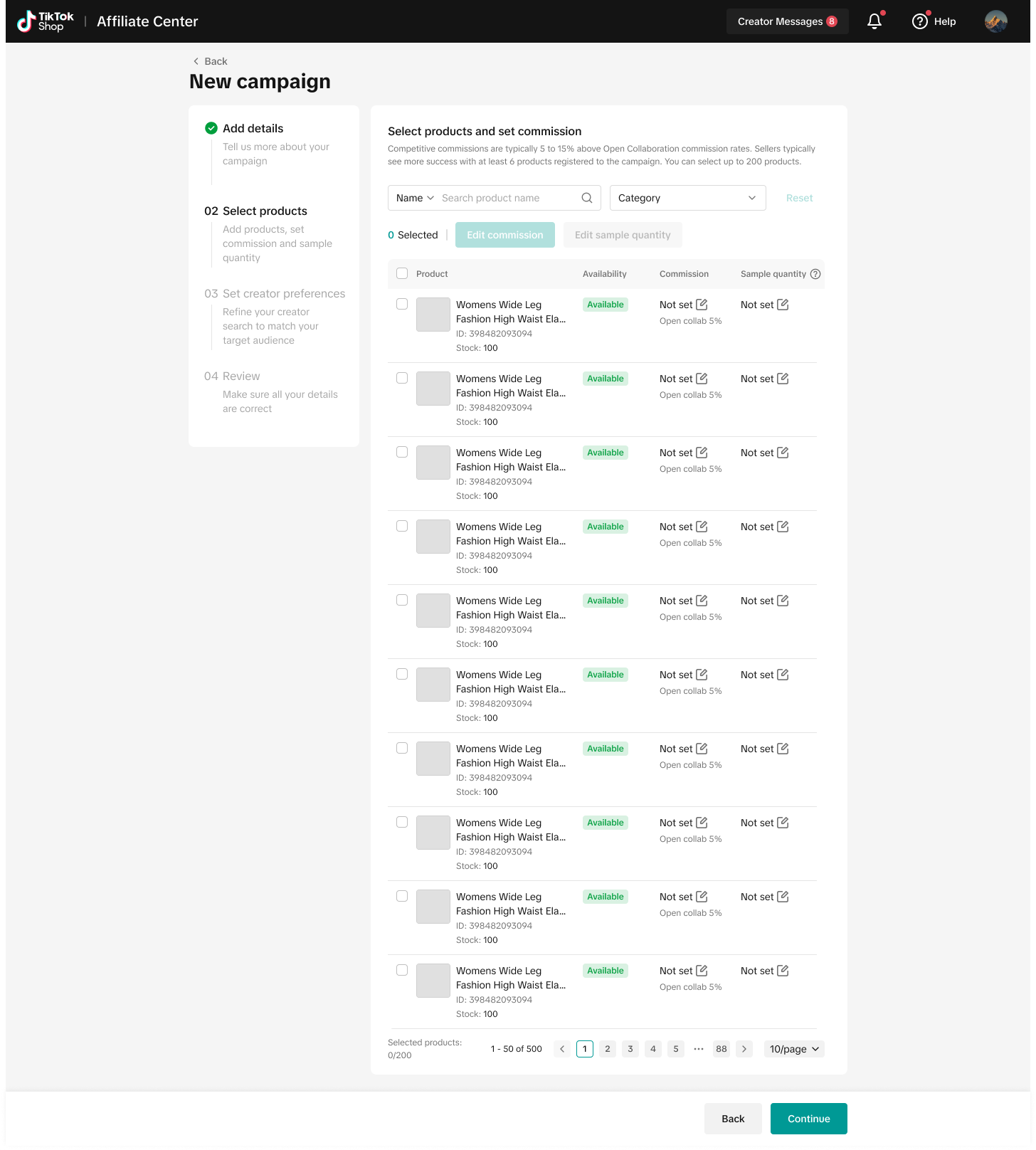1036x1150 pixels.
Task: Click the Search product name field
Action: [x=509, y=198]
